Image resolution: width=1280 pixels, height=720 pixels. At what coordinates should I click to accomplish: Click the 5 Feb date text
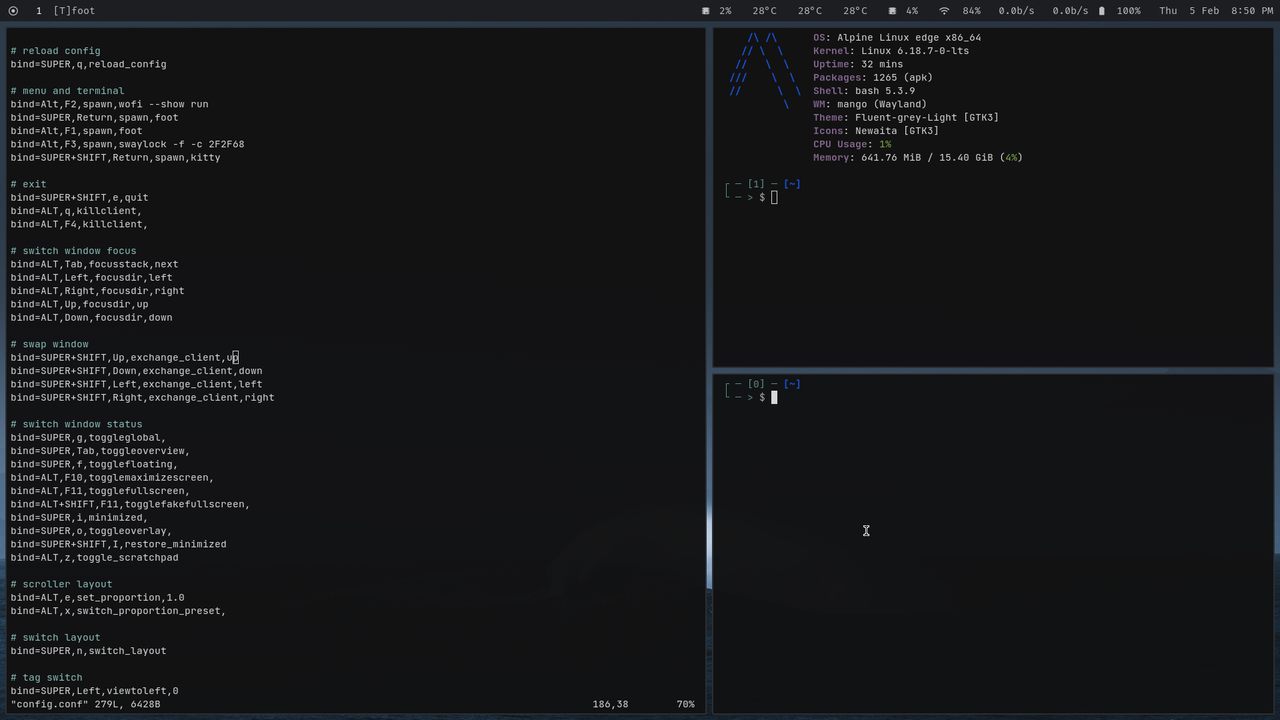[x=1204, y=11]
